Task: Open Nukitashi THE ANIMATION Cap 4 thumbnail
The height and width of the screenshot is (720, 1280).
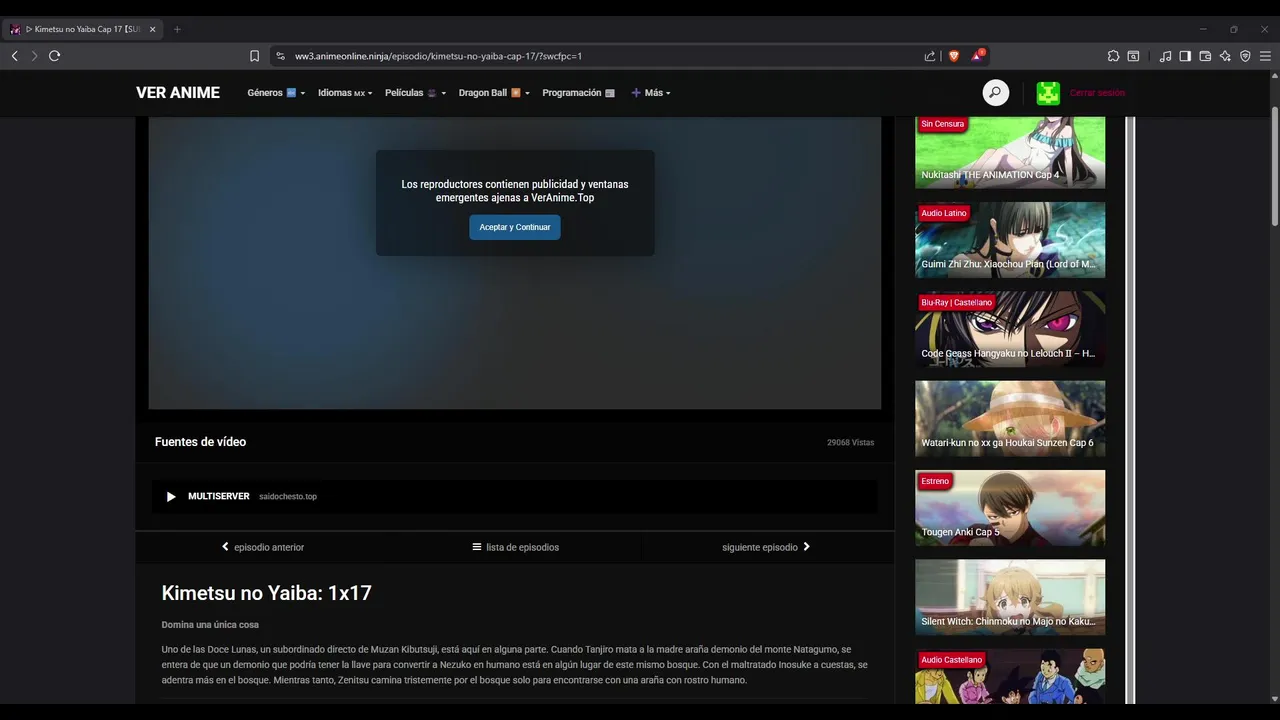Action: 1010,152
